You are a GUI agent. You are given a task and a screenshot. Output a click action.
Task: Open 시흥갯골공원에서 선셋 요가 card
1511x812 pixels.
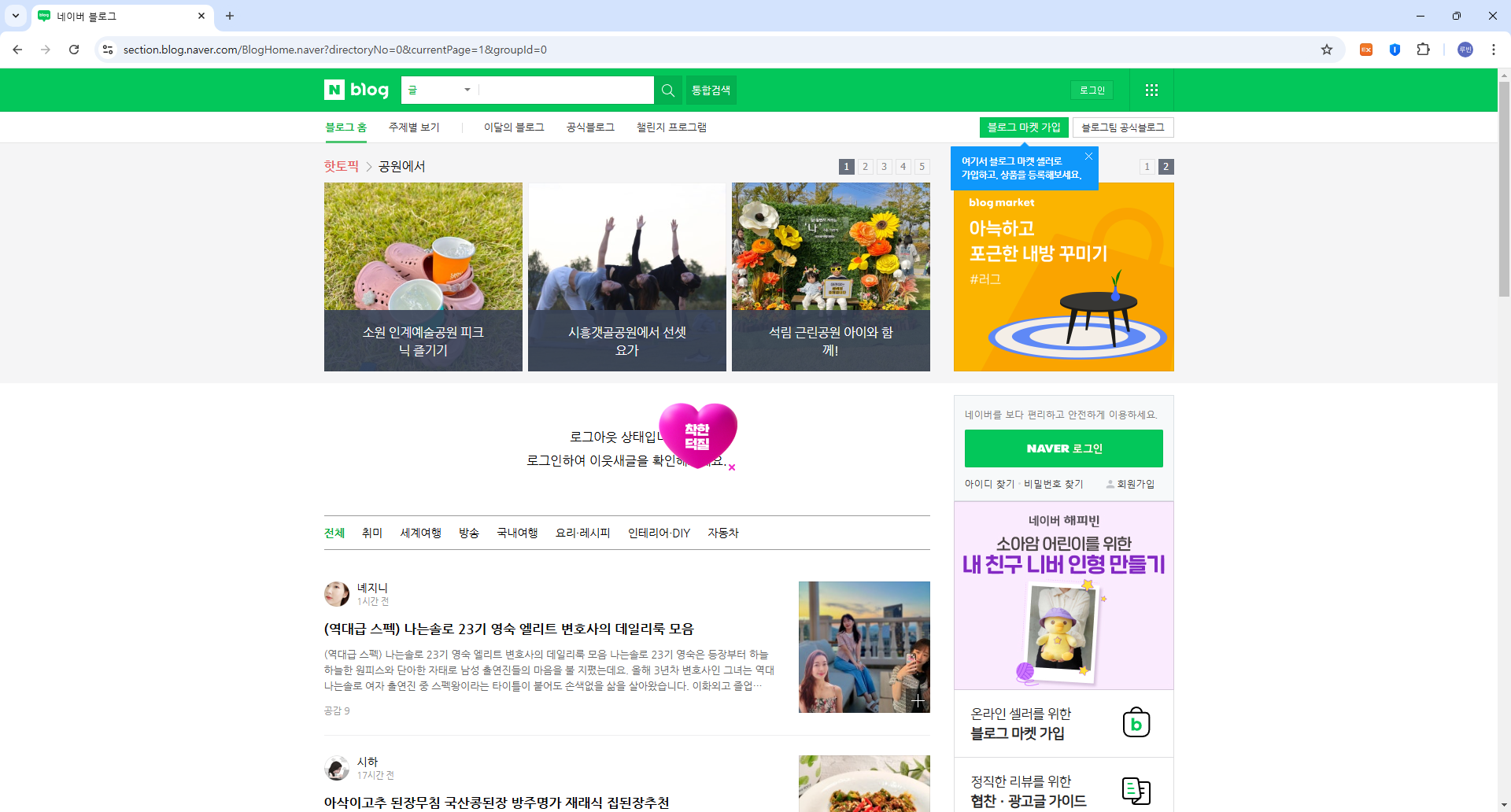coord(627,277)
